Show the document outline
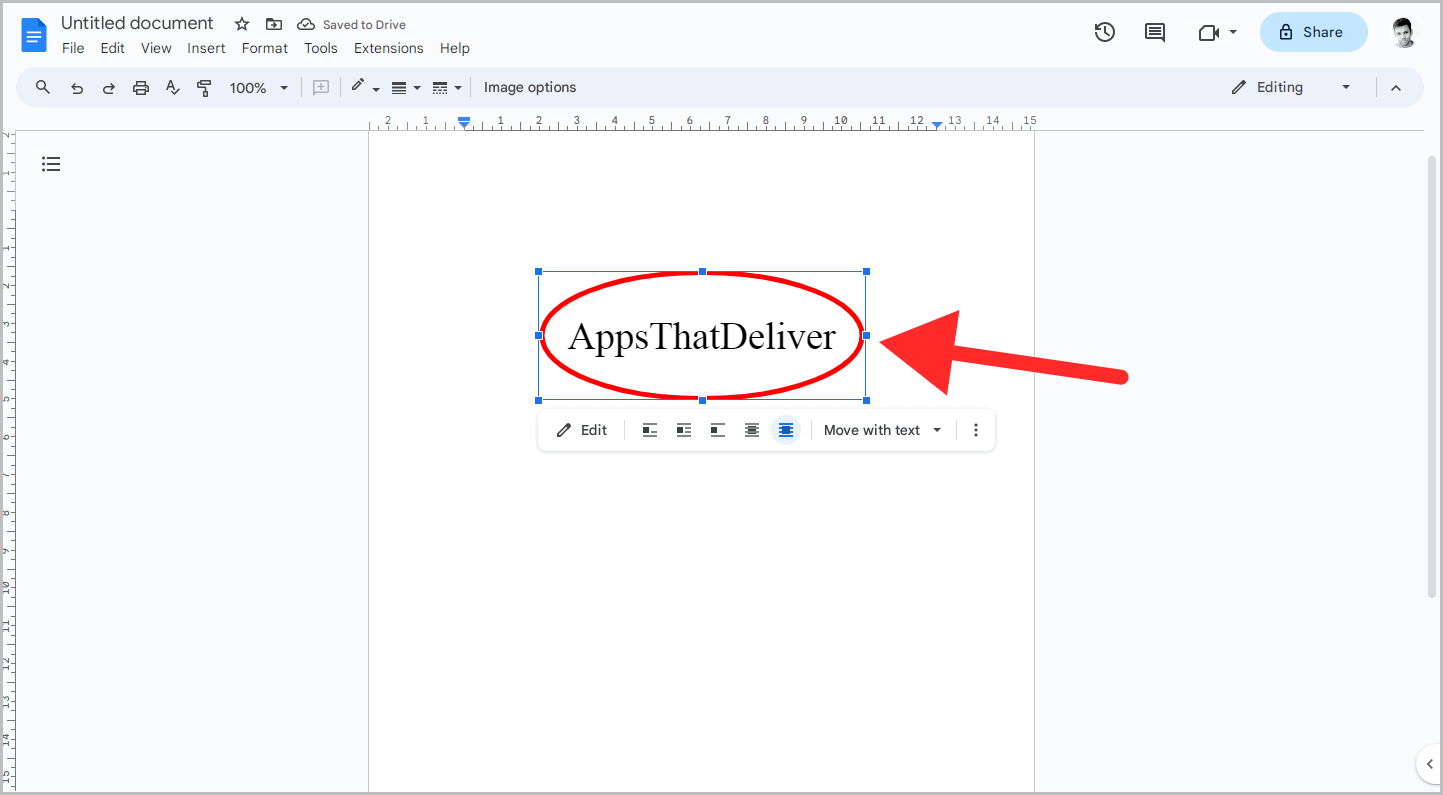Screen dimensions: 1443x795 coord(51,163)
